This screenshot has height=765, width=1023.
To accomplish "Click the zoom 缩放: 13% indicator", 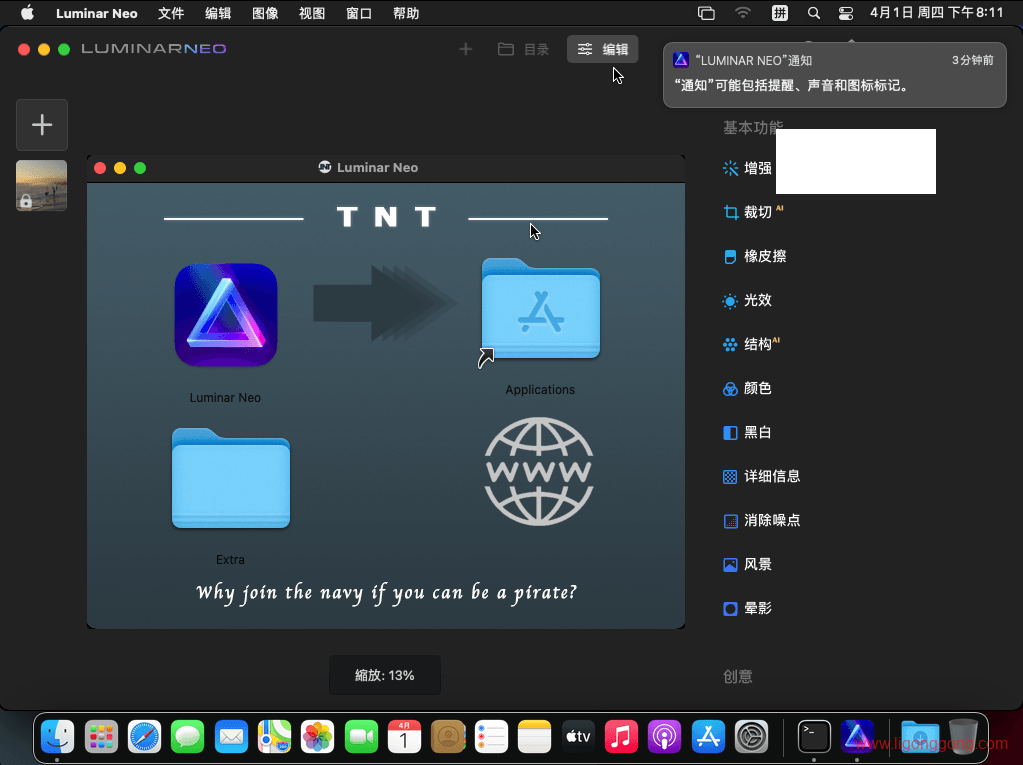I will pyautogui.click(x=385, y=675).
